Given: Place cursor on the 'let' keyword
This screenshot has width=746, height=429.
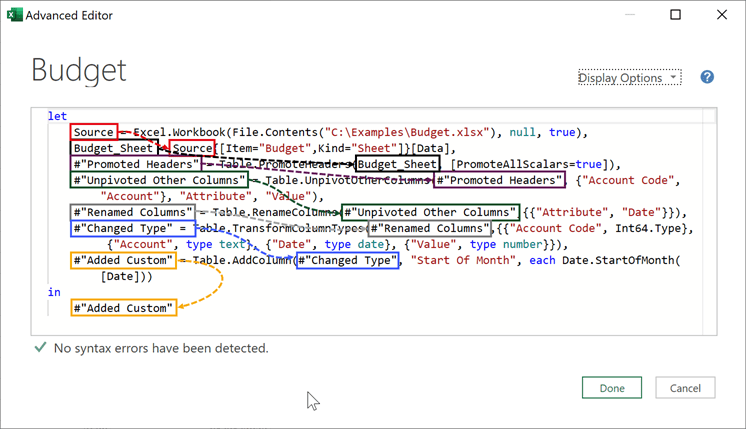Looking at the screenshot, I should (x=57, y=116).
